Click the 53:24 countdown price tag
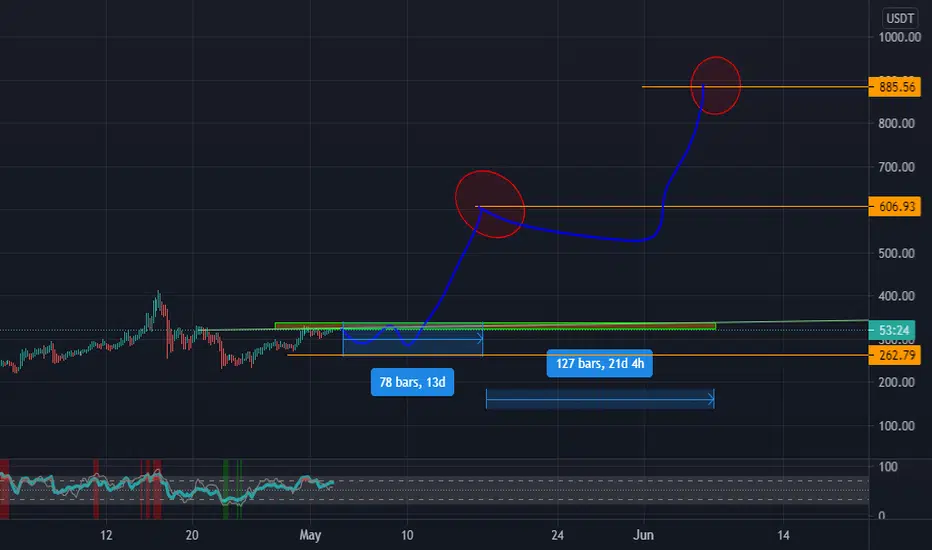The height and width of the screenshot is (550, 932). point(892,330)
